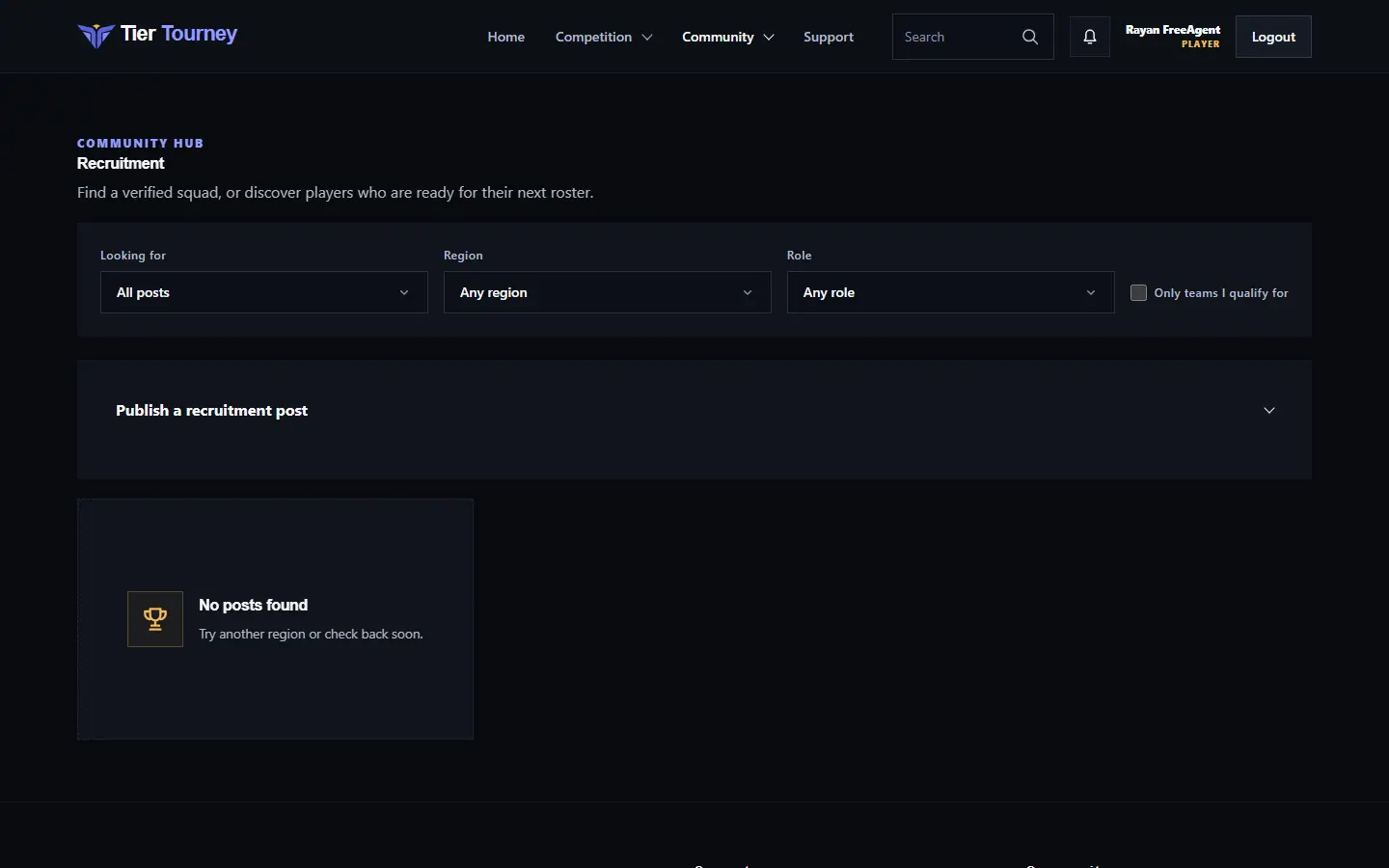Open the Tier Tourney home logo text

click(x=179, y=35)
